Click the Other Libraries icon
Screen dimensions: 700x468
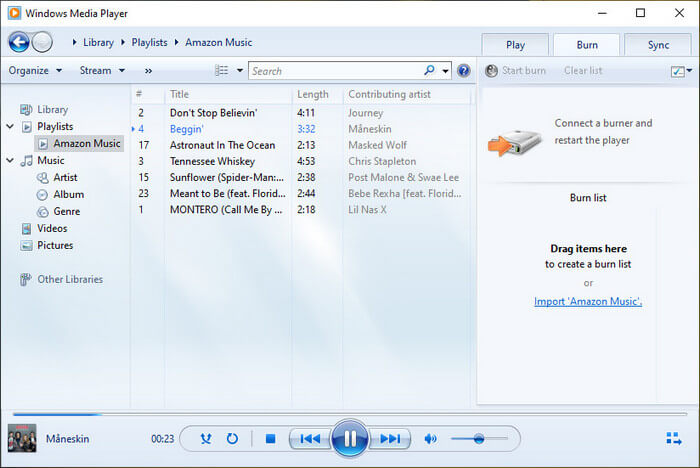pyautogui.click(x=26, y=280)
